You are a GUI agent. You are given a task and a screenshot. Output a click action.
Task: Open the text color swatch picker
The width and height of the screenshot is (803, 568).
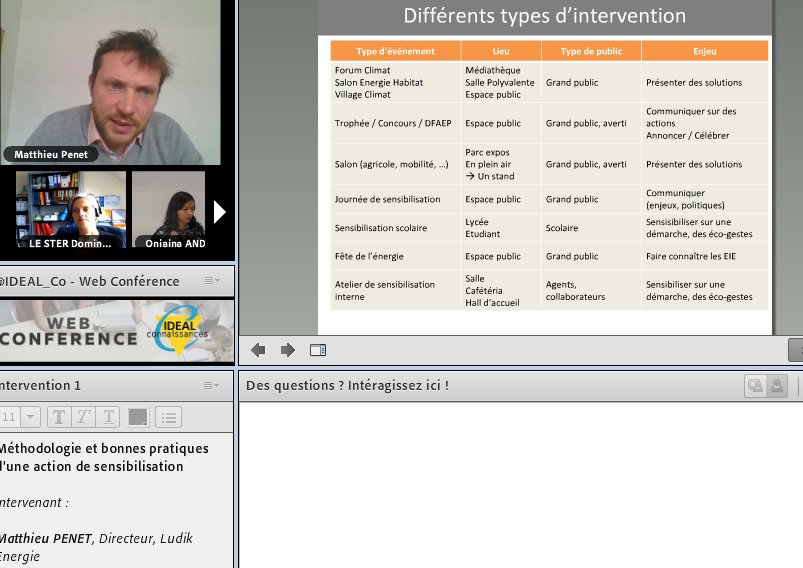coord(138,417)
